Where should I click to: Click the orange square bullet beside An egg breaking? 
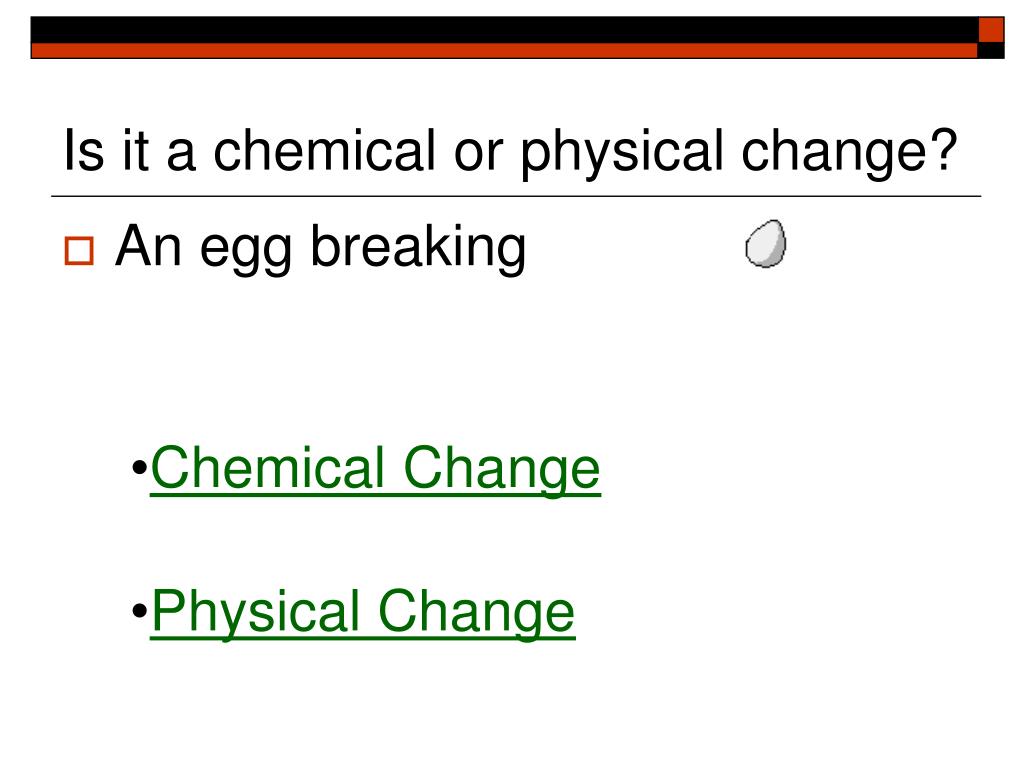(x=79, y=251)
